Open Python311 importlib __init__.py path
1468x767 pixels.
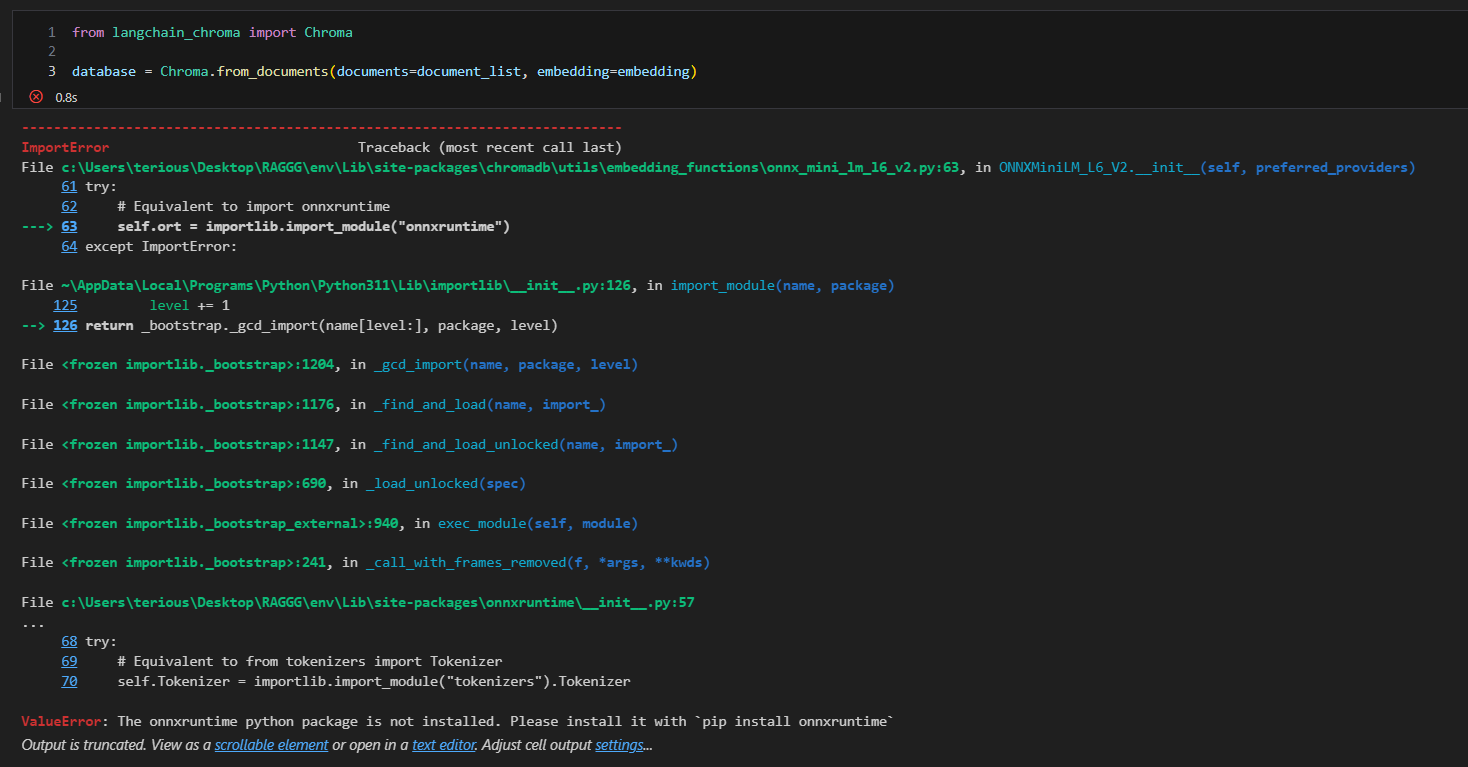pyautogui.click(x=346, y=286)
